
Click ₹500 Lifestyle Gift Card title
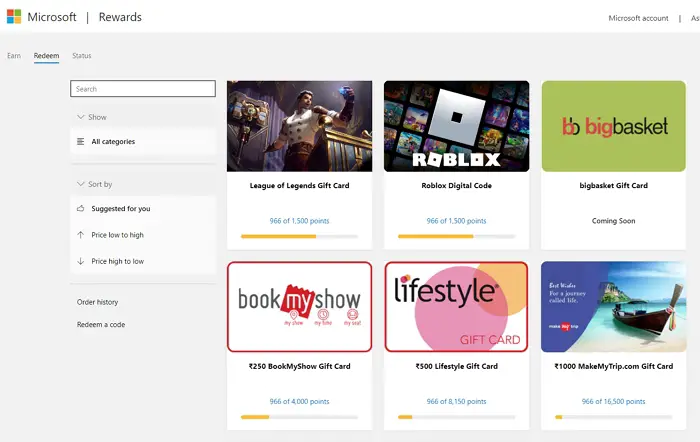(457, 367)
